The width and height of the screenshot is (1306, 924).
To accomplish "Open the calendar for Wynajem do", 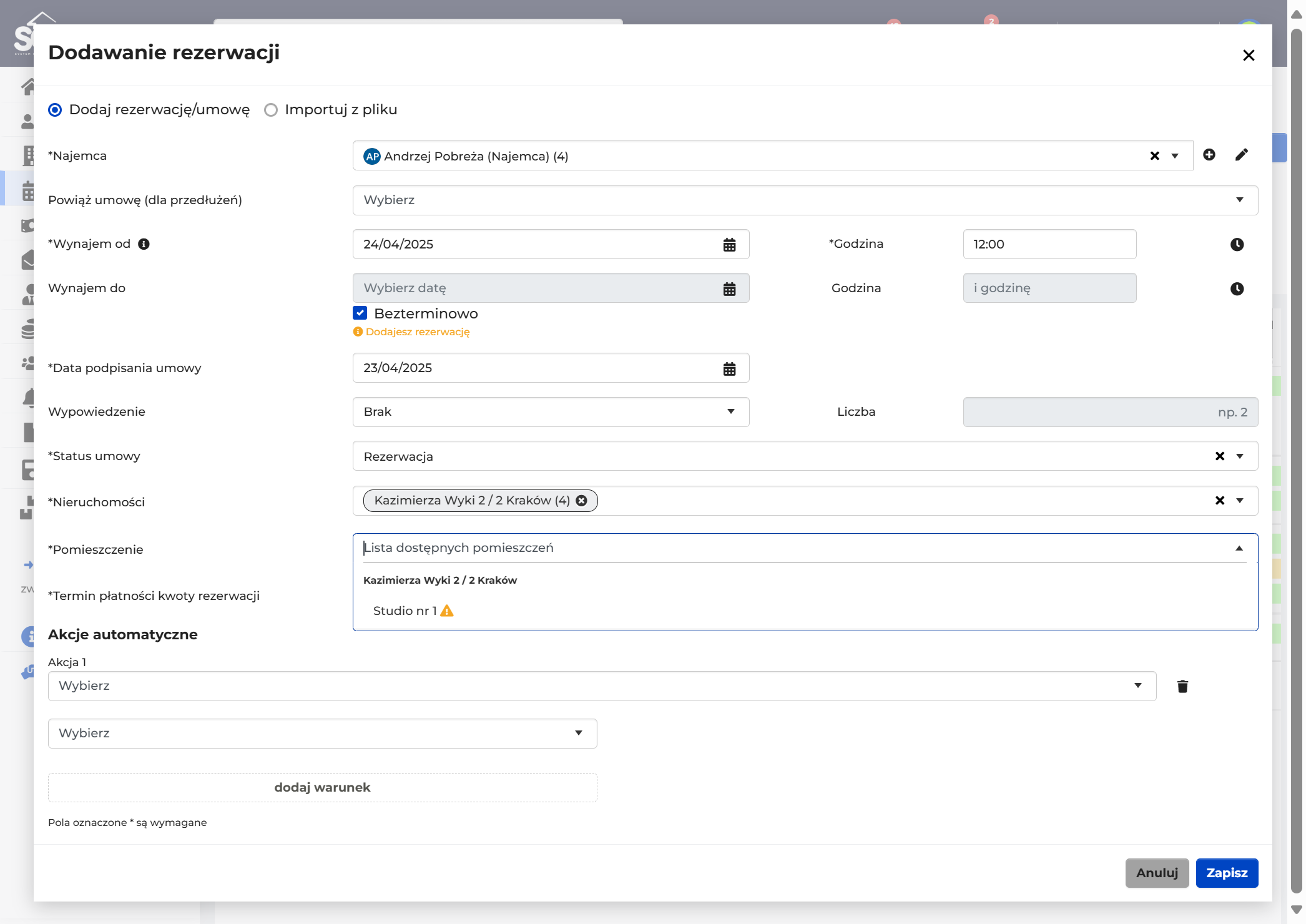I will [729, 288].
